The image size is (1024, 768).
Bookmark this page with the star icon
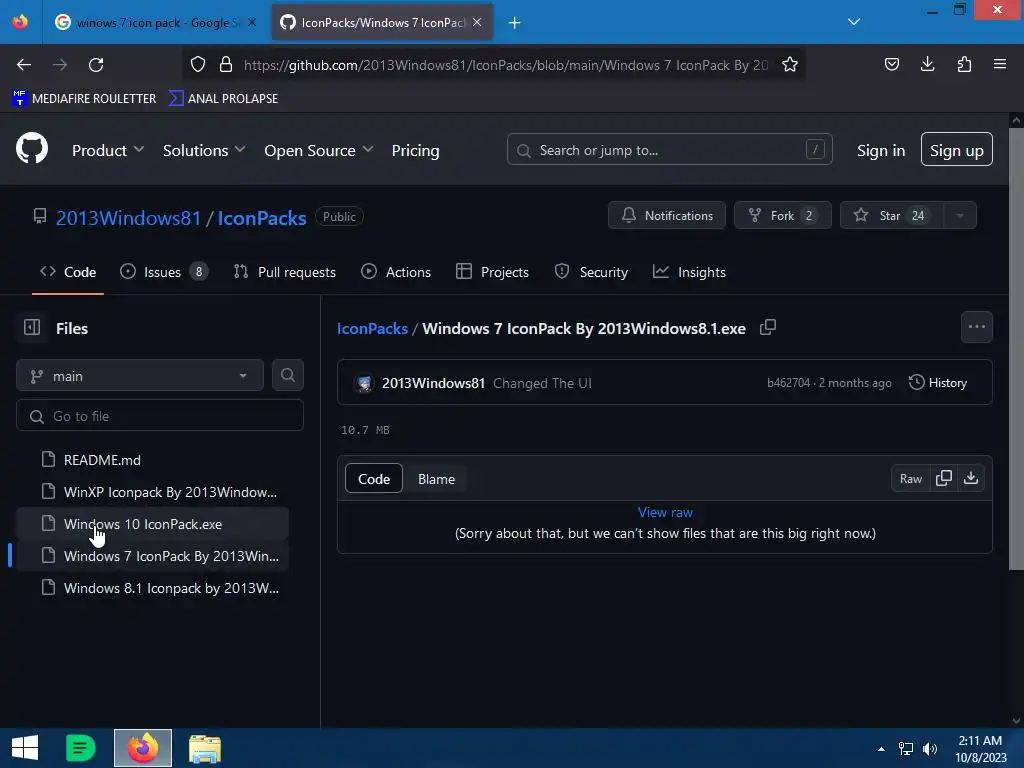coord(790,65)
